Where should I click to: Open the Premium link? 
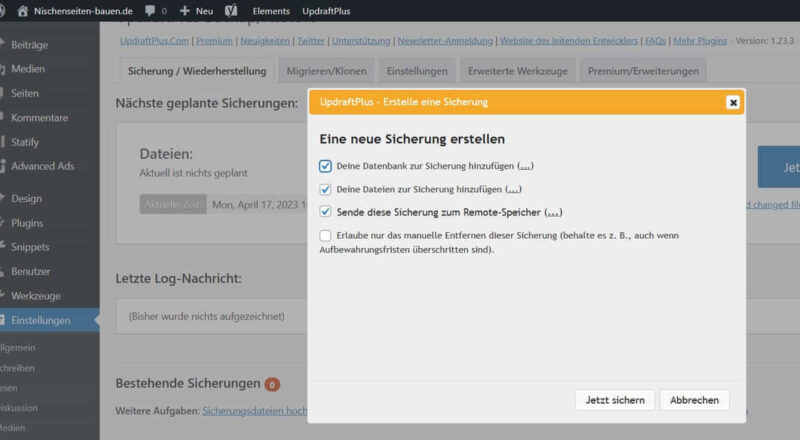pos(214,41)
